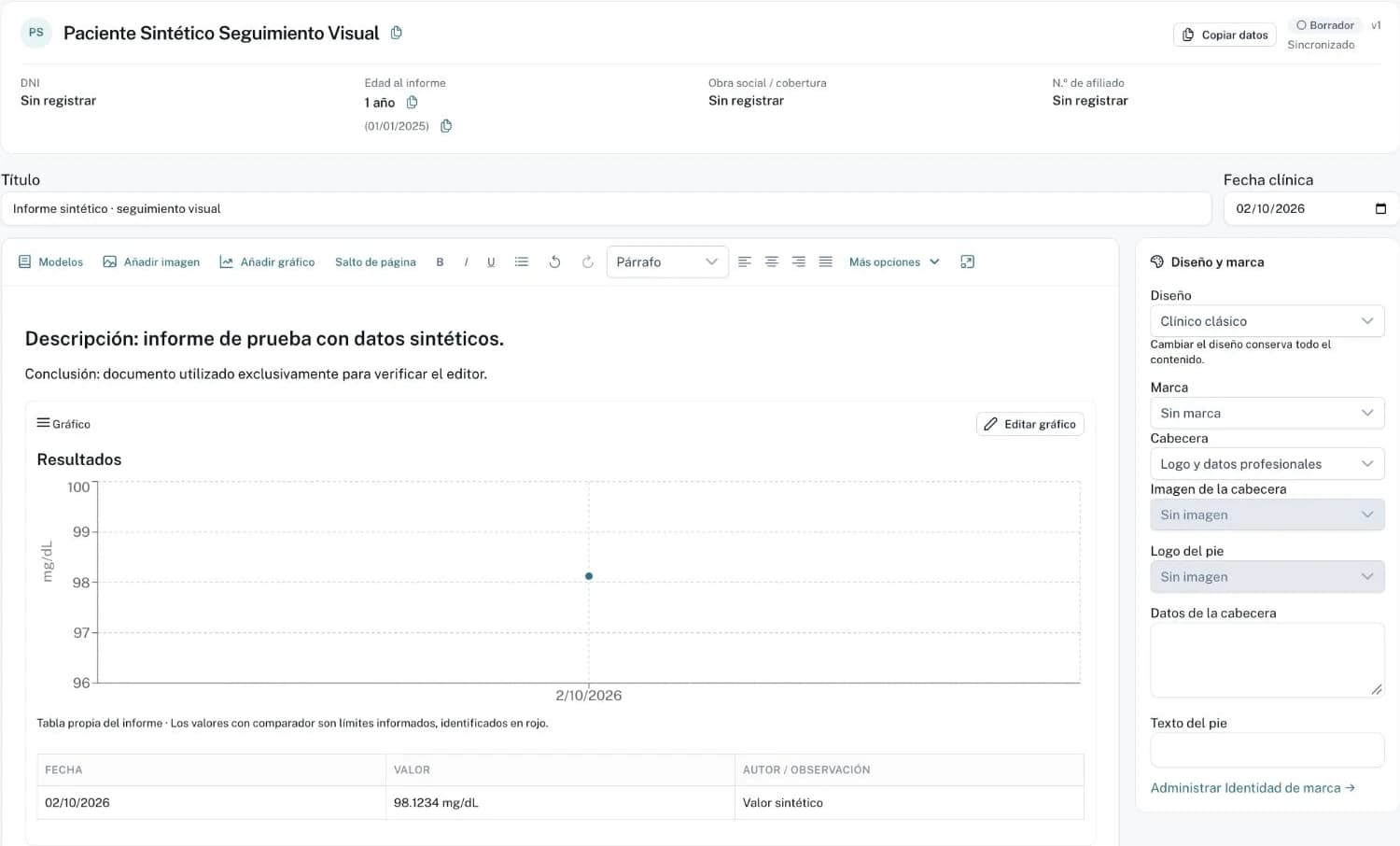The height and width of the screenshot is (846, 1400).
Task: Insert a Salto de página
Action: (375, 262)
